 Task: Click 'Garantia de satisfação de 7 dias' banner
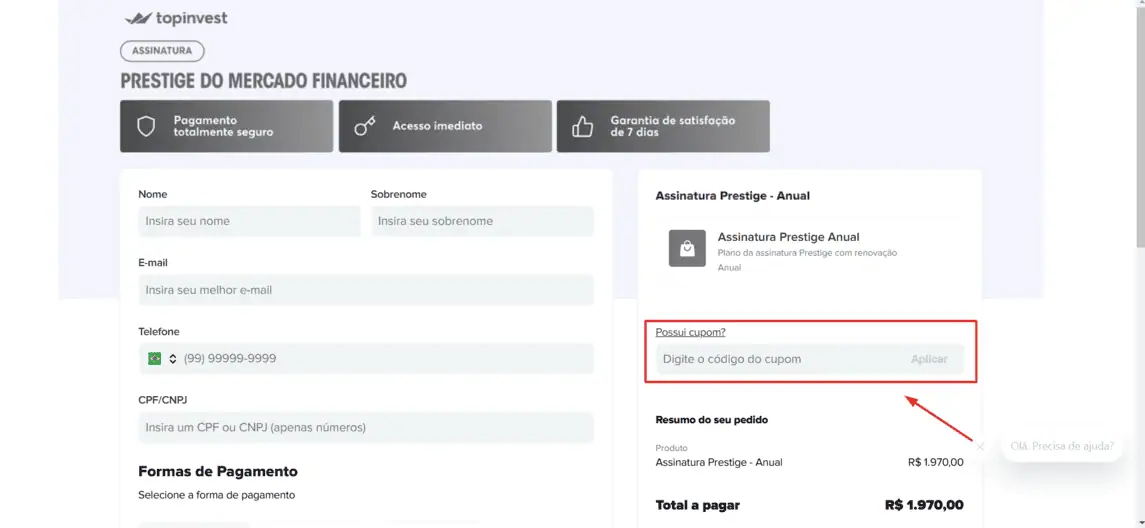tap(663, 126)
